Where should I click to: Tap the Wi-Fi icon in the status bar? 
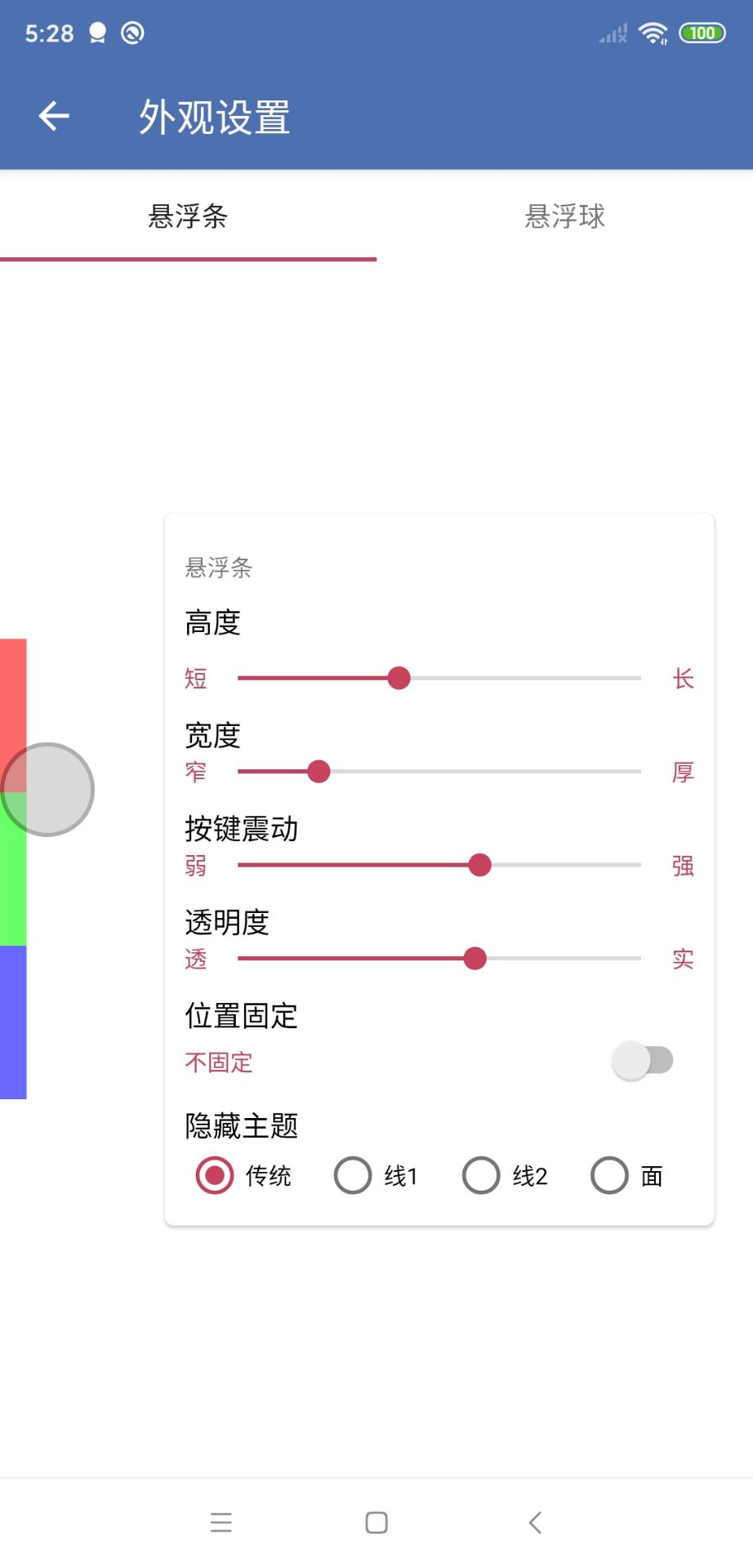tap(652, 33)
